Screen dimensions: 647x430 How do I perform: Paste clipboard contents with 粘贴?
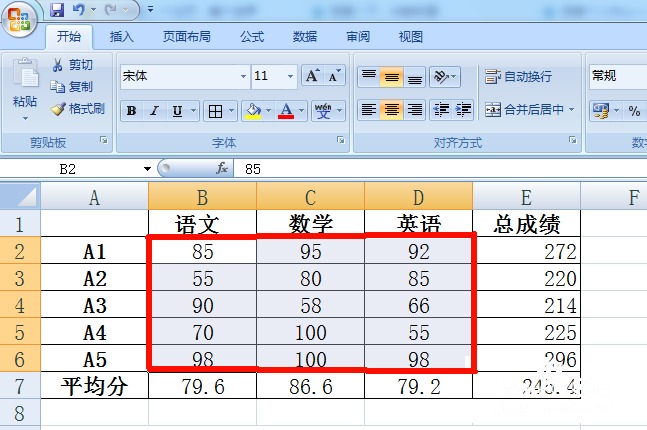tap(25, 83)
